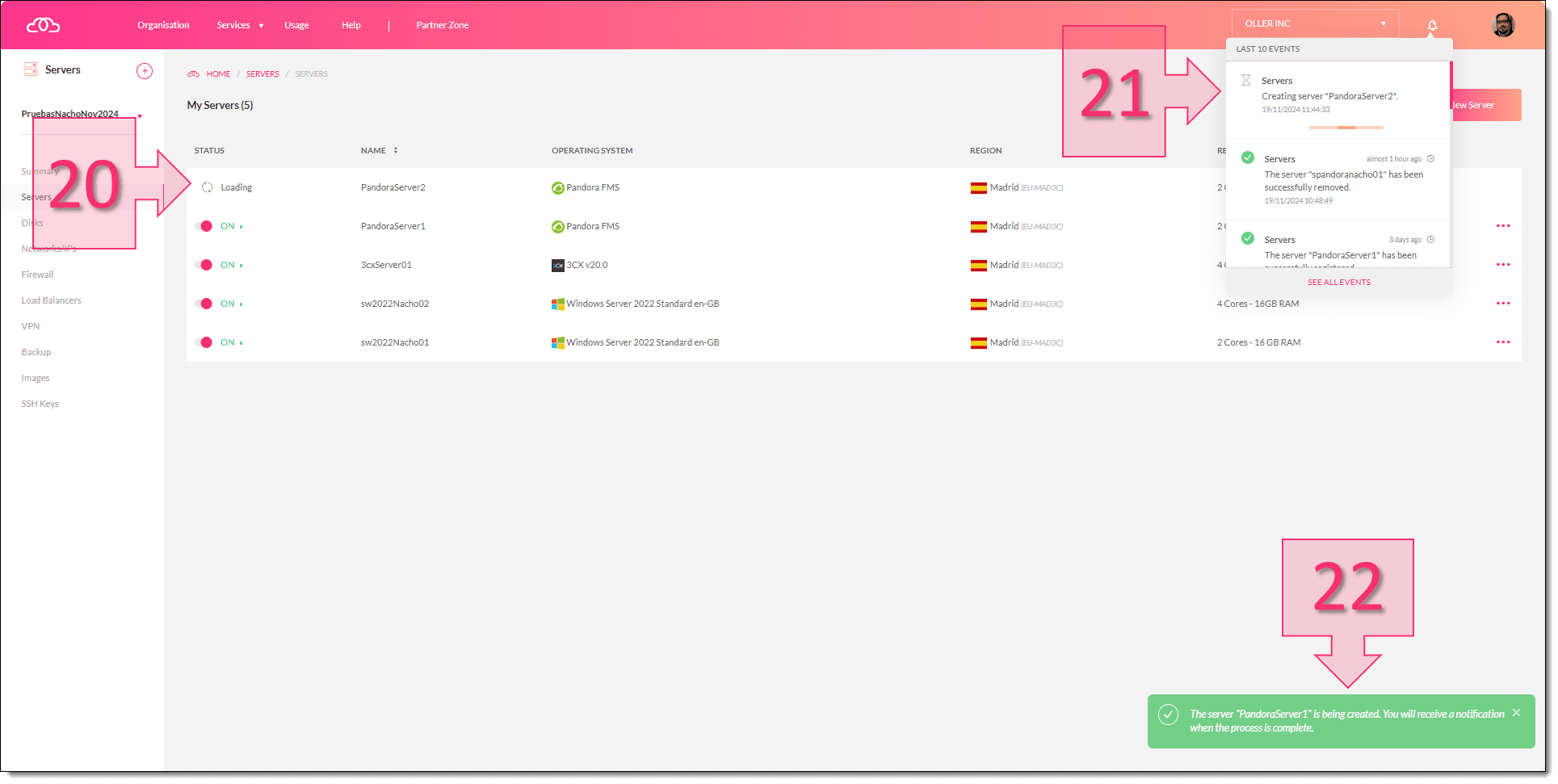The image size is (1558, 784).
Task: Click the "My Servers (5)" heading
Action: pyautogui.click(x=220, y=106)
